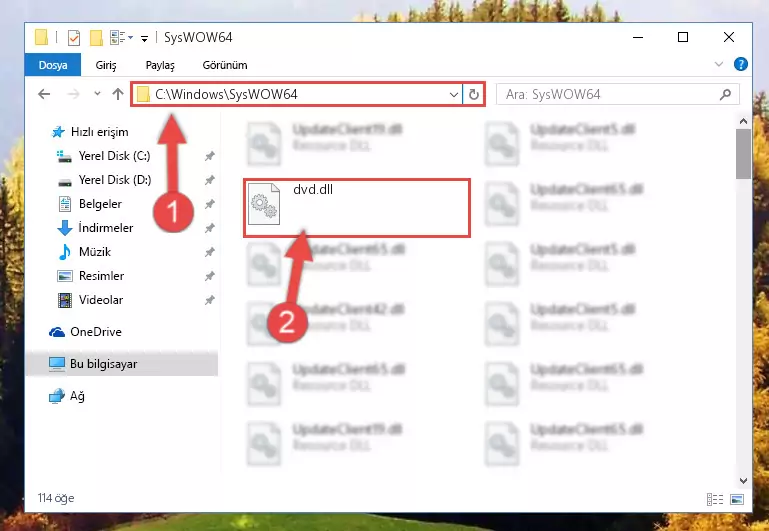Select the dvd.dll file
Viewport: 769px width, 531px height.
click(357, 208)
